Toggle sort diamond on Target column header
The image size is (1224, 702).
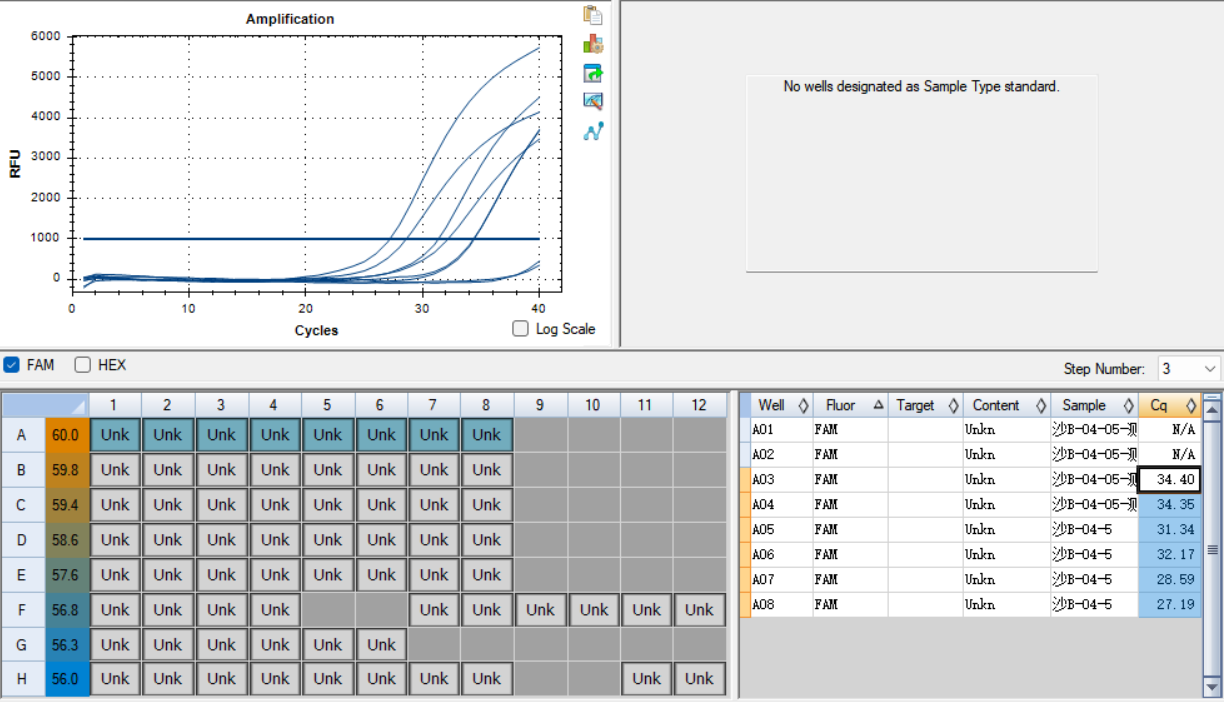click(x=952, y=405)
